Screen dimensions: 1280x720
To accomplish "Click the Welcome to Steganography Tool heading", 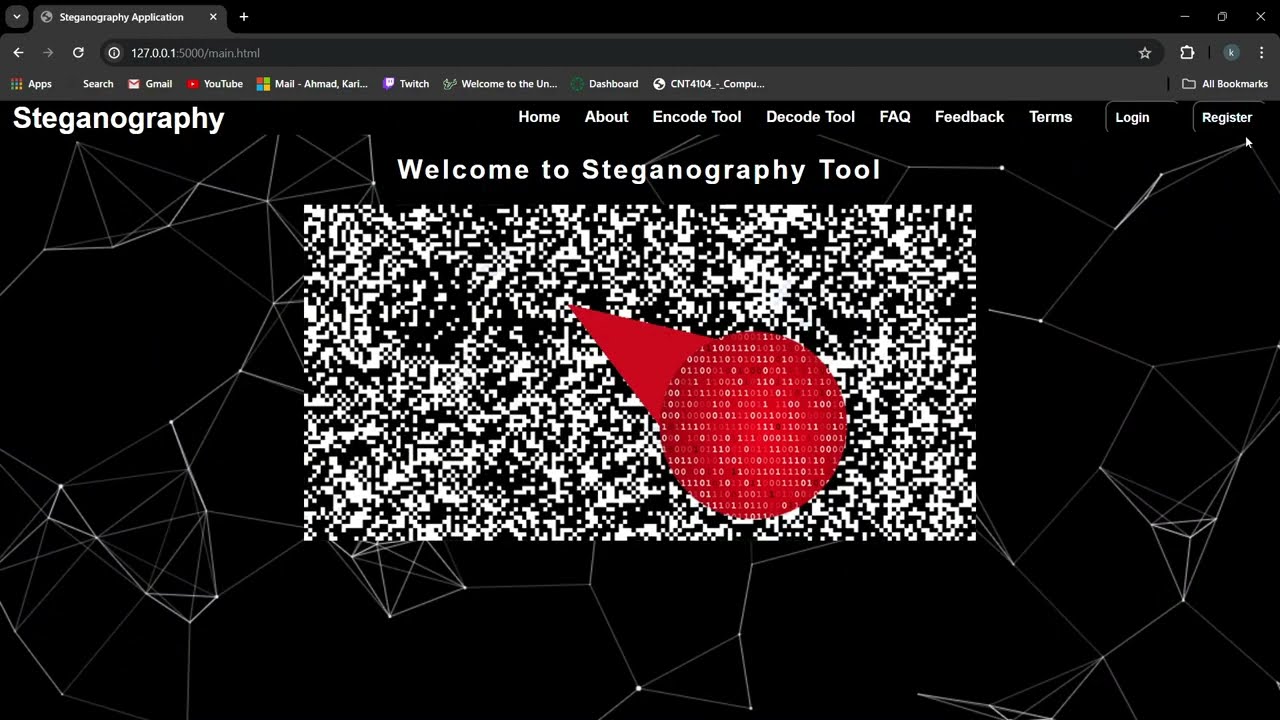I will pos(639,169).
